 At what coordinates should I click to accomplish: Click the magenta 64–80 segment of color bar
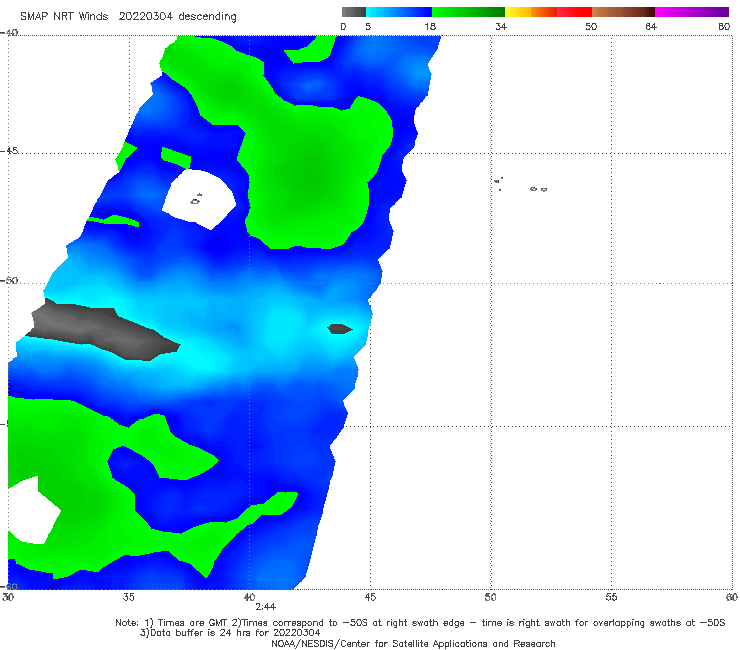point(691,12)
